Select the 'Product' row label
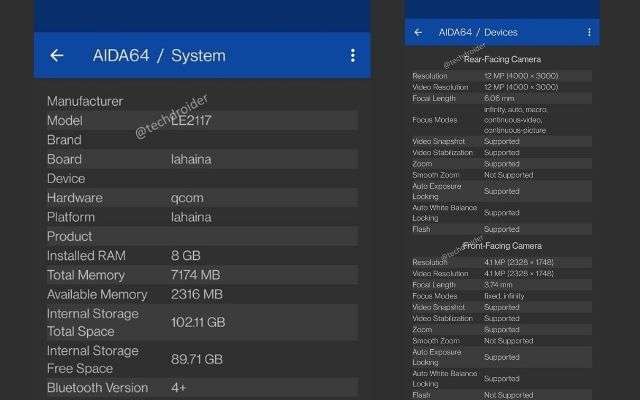 click(69, 236)
